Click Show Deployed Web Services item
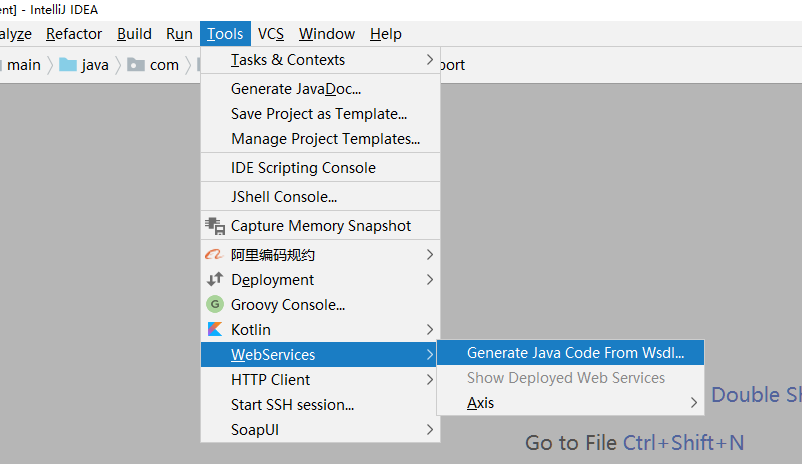Image resolution: width=802 pixels, height=464 pixels. pyautogui.click(x=570, y=378)
